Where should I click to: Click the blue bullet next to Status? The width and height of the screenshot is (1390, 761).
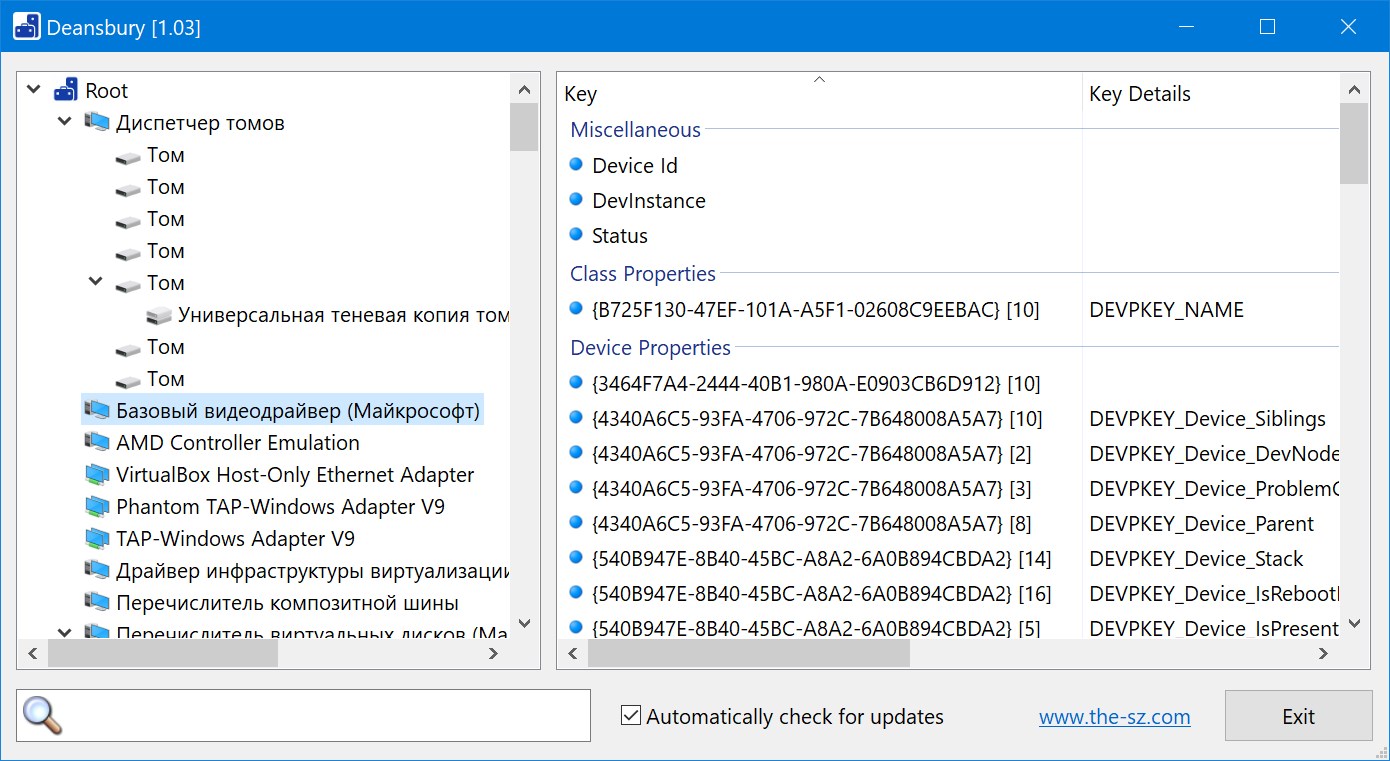pos(576,235)
